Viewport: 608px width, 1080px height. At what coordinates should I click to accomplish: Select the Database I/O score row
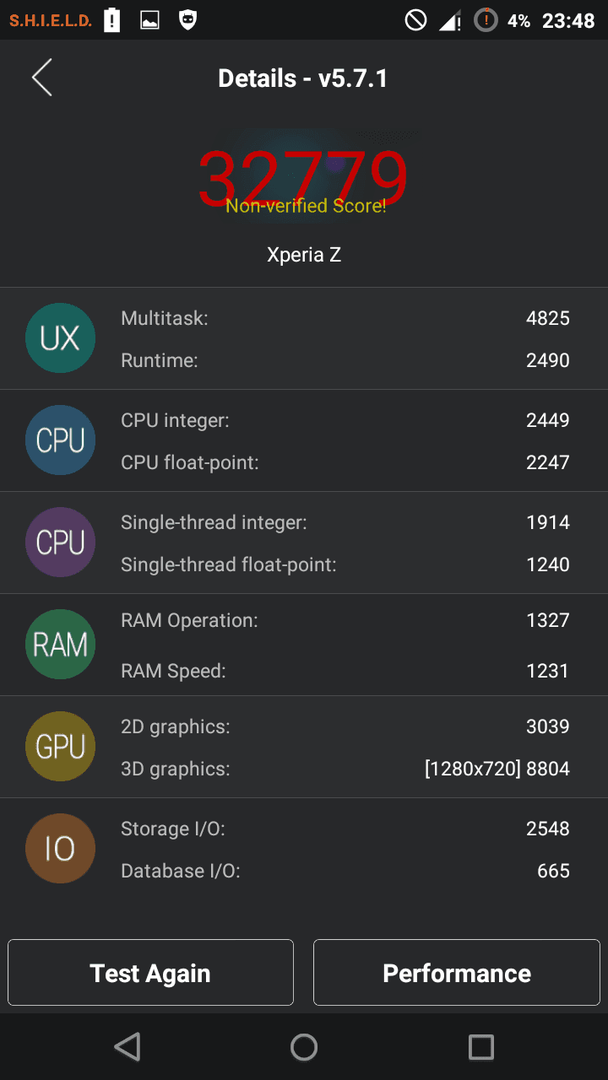pos(345,871)
